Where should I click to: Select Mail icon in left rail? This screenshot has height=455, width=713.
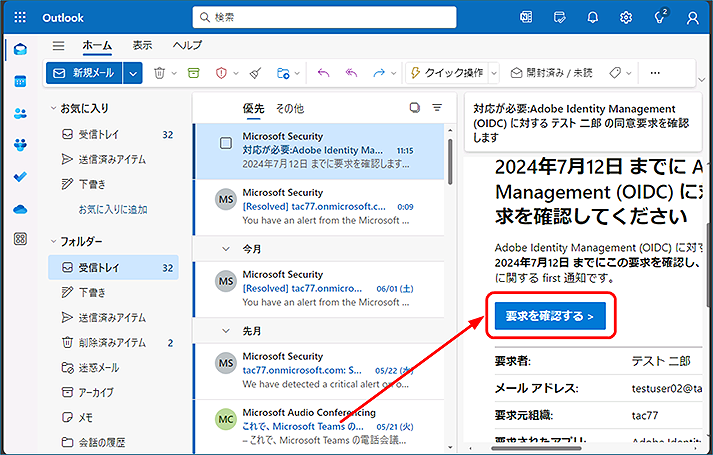pyautogui.click(x=20, y=49)
